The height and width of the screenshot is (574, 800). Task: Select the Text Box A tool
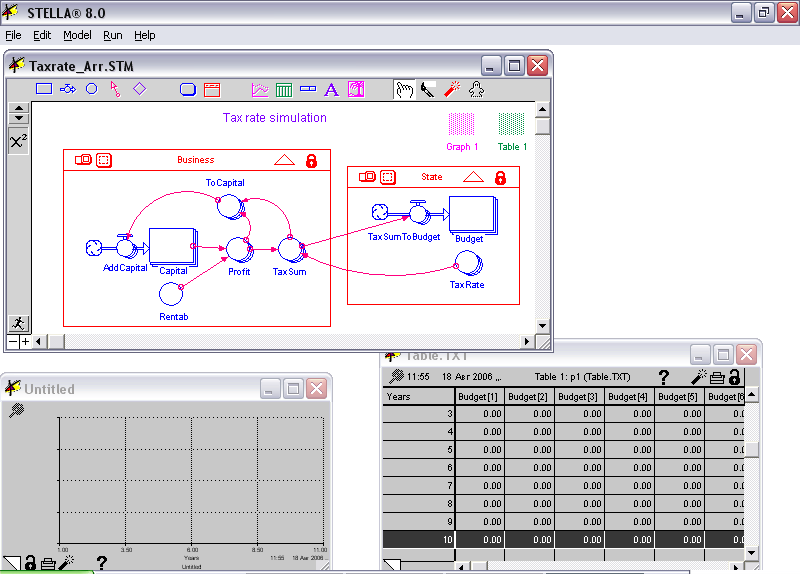(332, 90)
